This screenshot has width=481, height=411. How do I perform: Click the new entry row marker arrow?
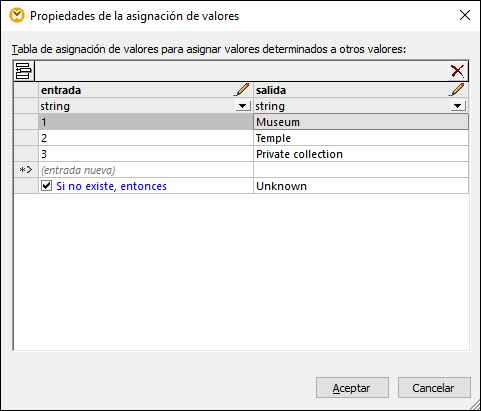pyautogui.click(x=26, y=170)
